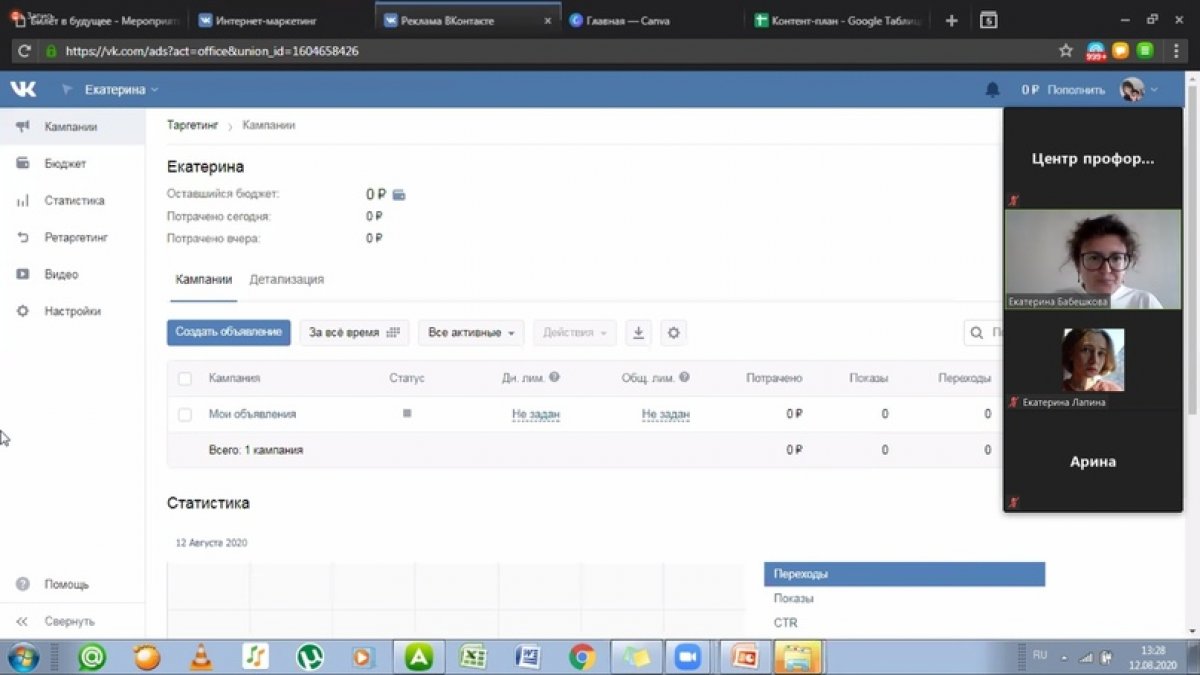The width and height of the screenshot is (1200, 675).
Task: Open Zoom from the taskbar
Action: point(687,657)
